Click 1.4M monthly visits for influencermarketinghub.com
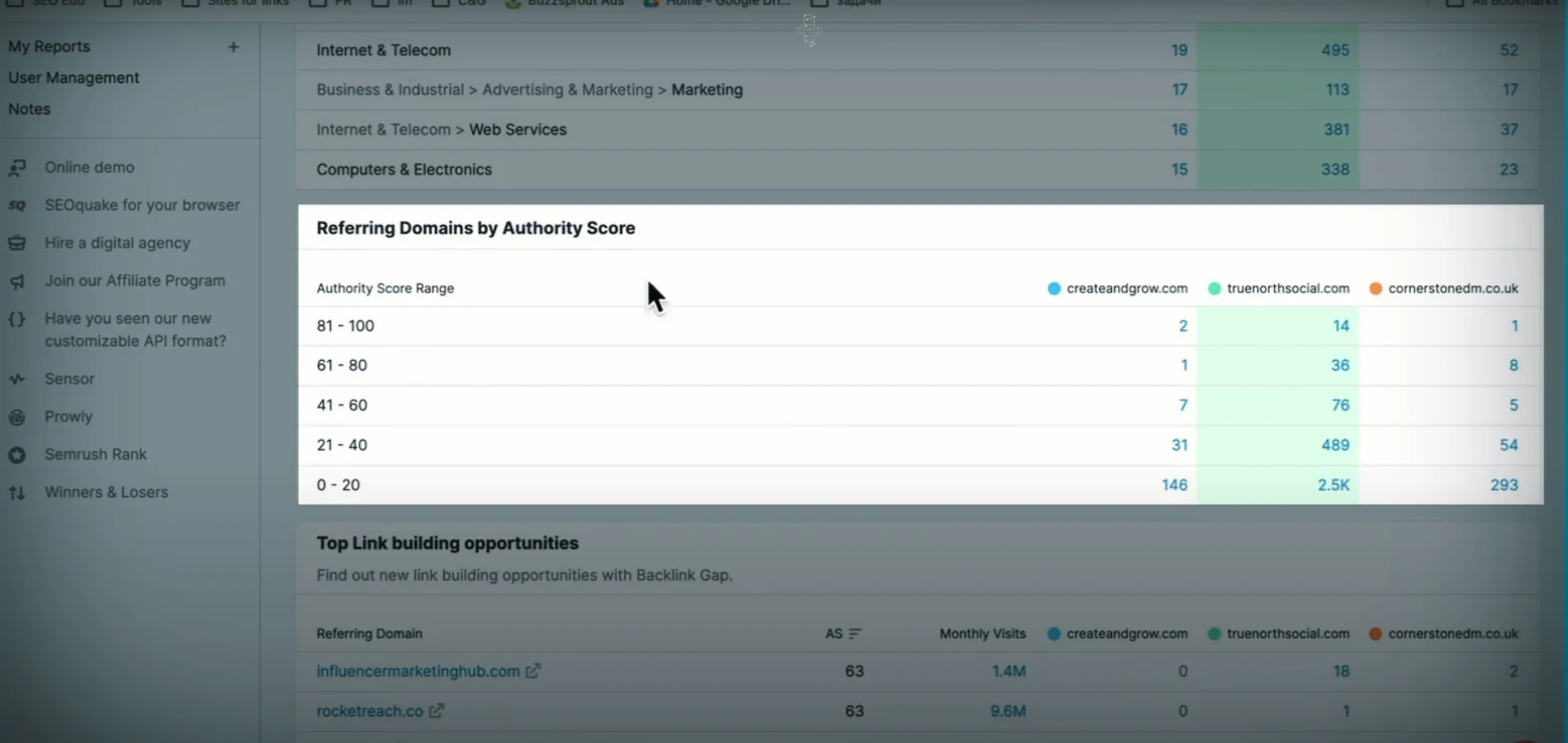The image size is (1568, 743). point(1008,671)
